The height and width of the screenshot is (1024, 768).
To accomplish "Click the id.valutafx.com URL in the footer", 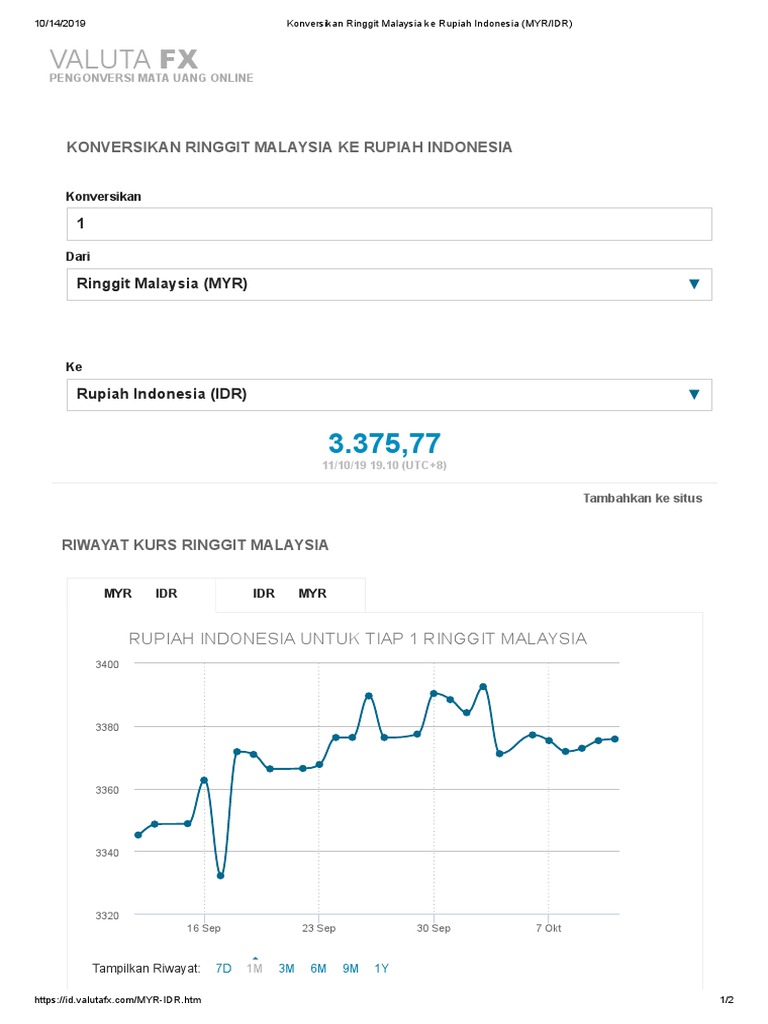I will click(119, 1000).
